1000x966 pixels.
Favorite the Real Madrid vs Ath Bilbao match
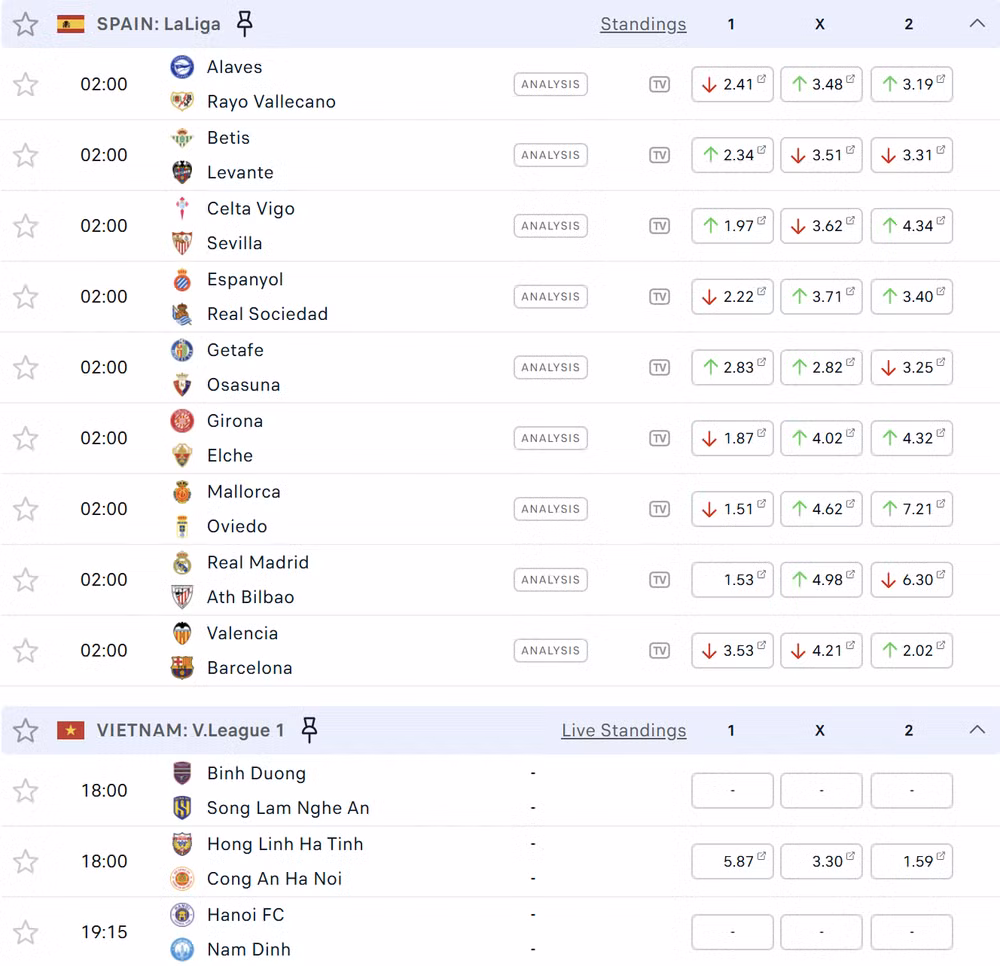pos(26,580)
